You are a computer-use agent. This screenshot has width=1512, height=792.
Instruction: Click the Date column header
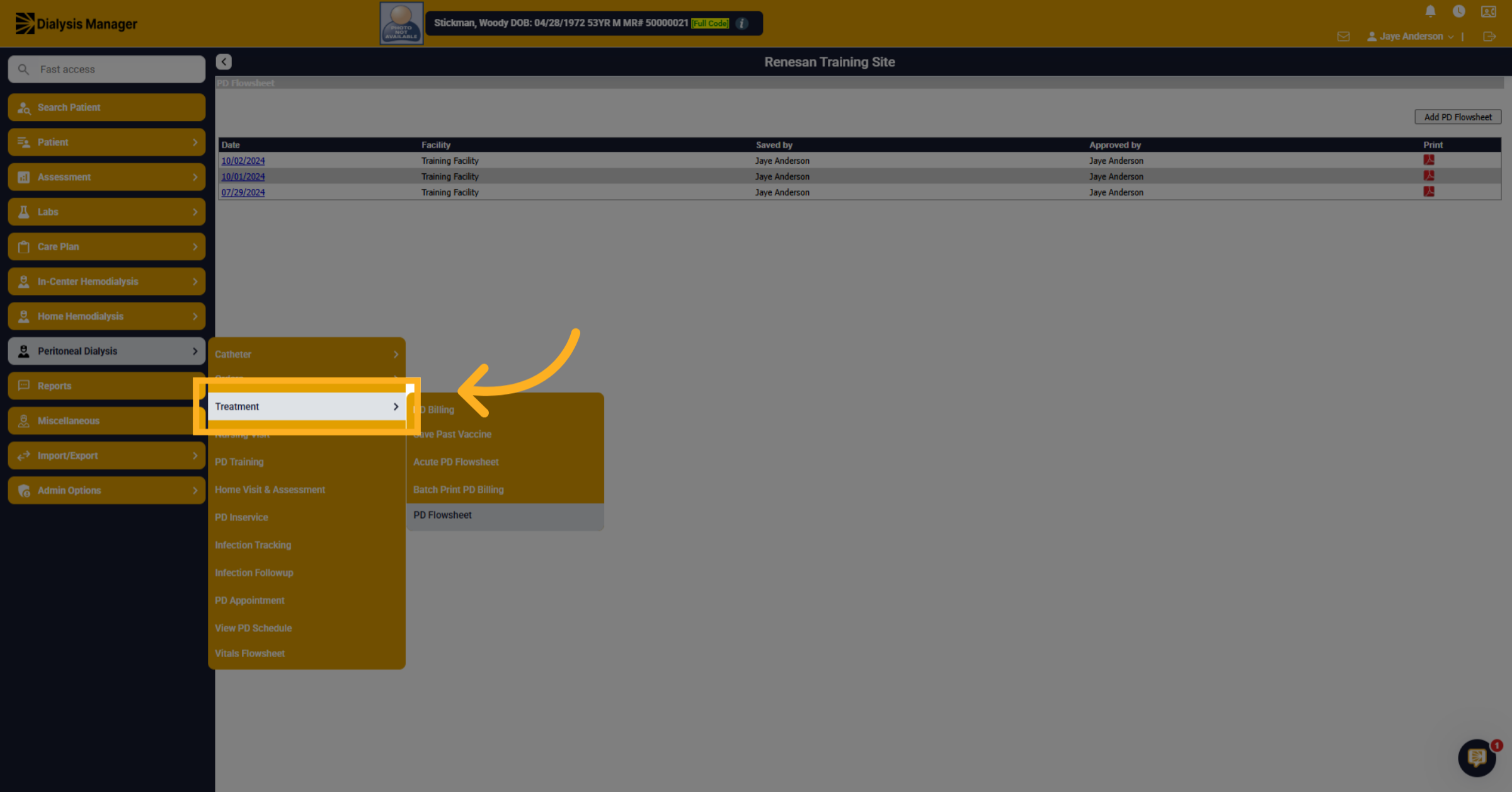pyautogui.click(x=231, y=145)
